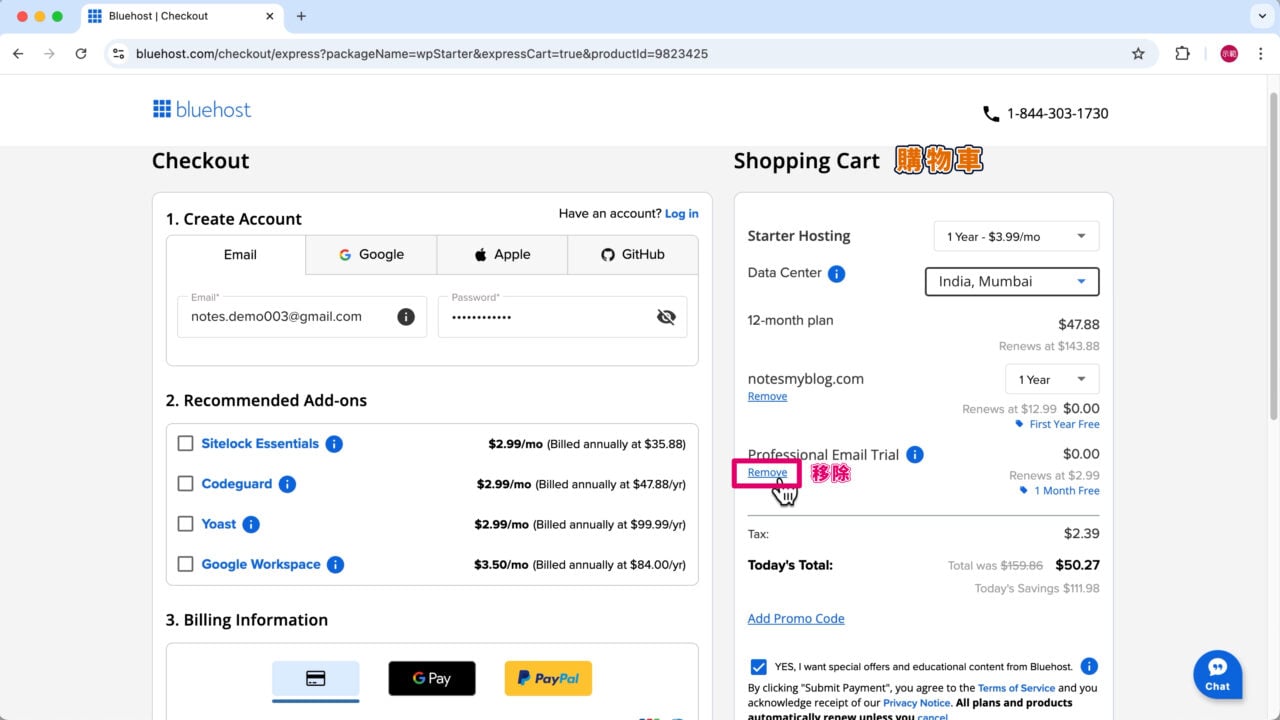Uncheck the special offers consent checkbox
1280x720 pixels.
[758, 666]
